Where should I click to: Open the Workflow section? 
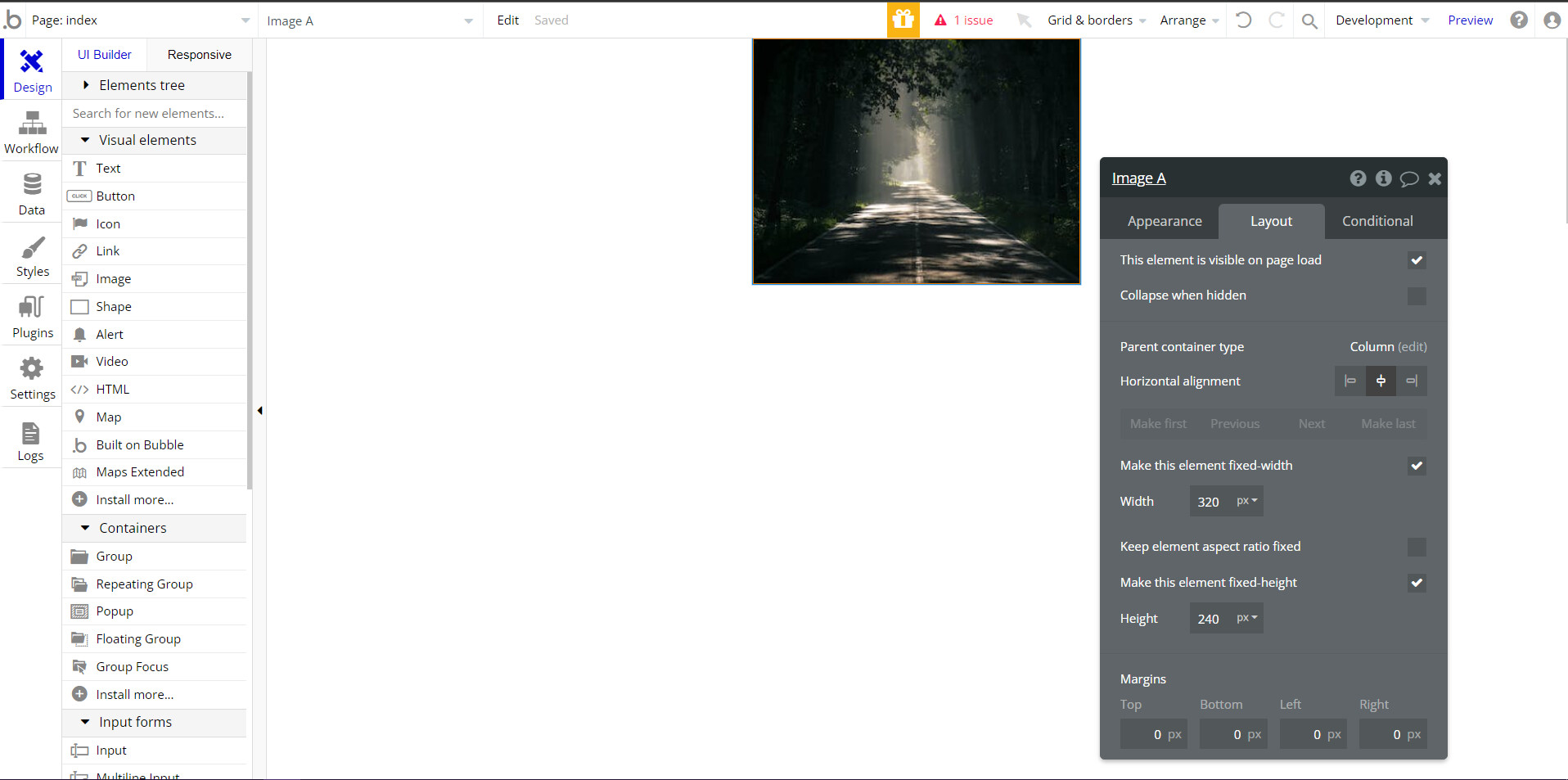click(32, 132)
